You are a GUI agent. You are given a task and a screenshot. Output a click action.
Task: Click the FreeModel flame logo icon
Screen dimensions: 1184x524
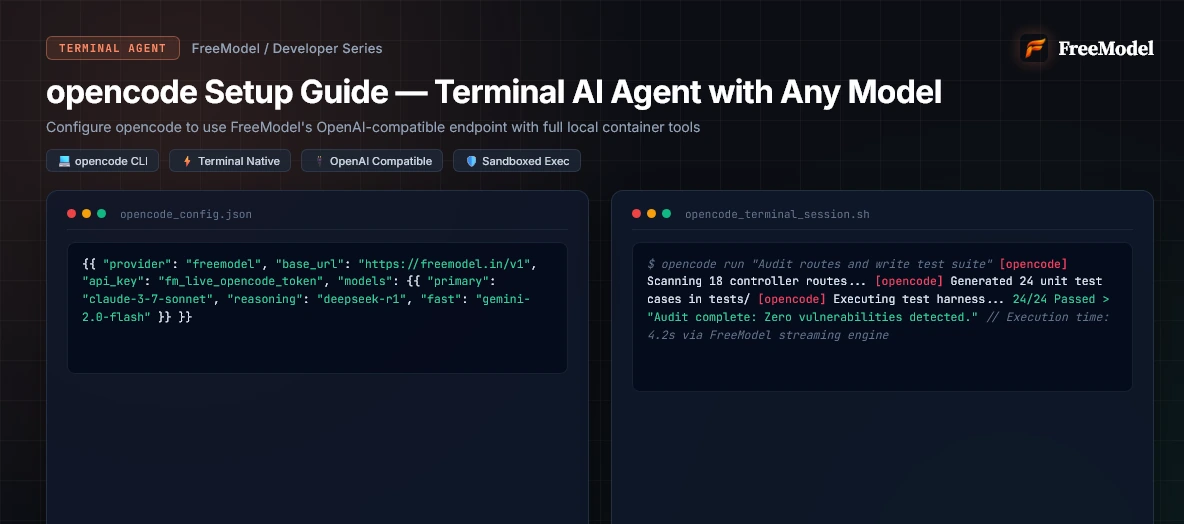(1034, 48)
